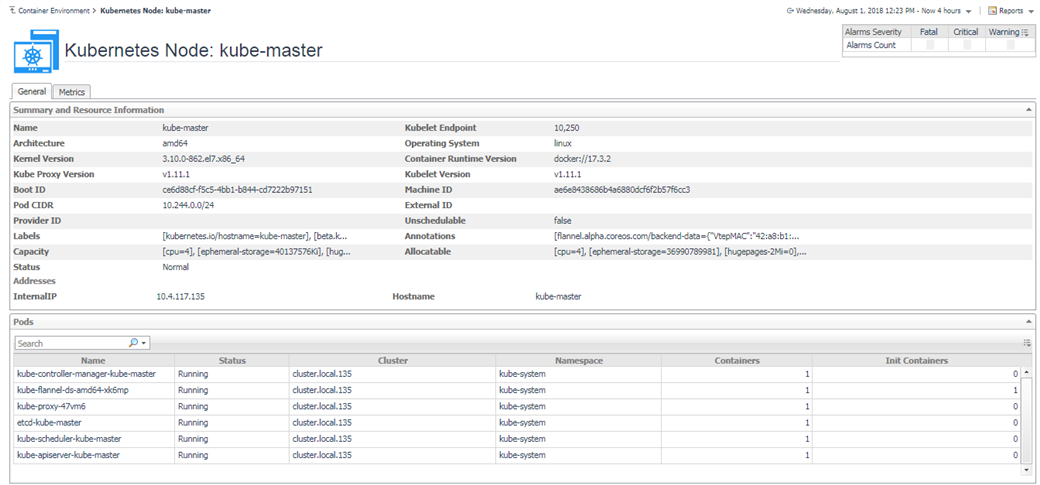This screenshot has width=1040, height=485.
Task: Sort pods by Status column
Action: tap(232, 361)
